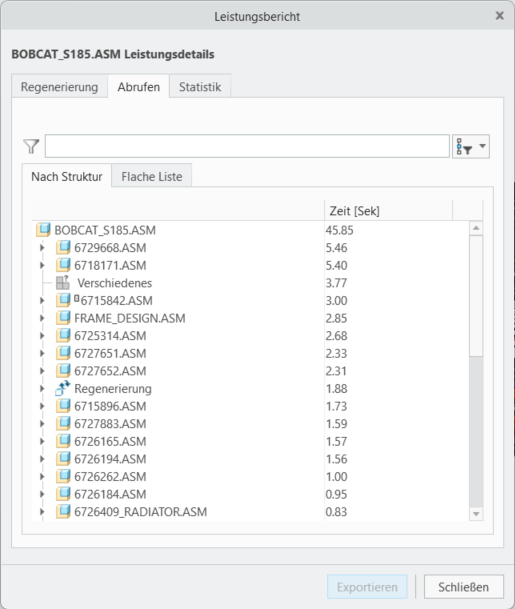Expand the 6726409_RADIATOR.ASM tree node
Image resolution: width=515 pixels, height=609 pixels.
click(42, 512)
